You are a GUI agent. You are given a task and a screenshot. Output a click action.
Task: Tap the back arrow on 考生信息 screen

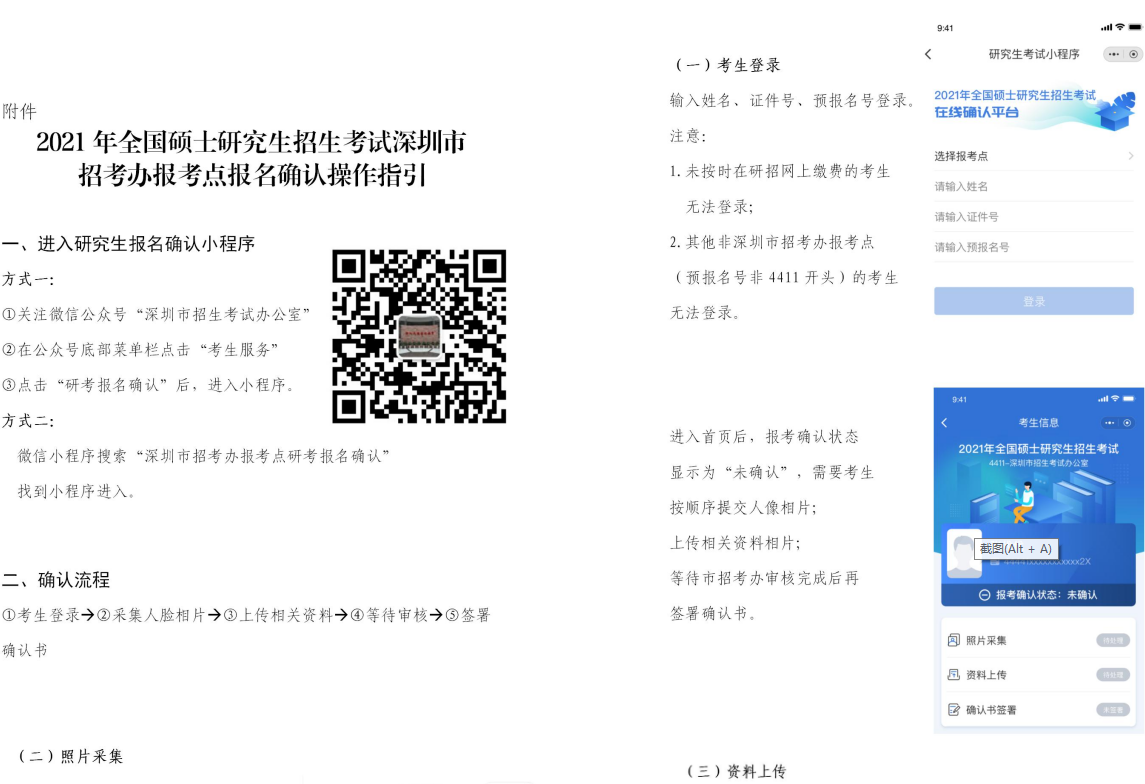tap(945, 423)
